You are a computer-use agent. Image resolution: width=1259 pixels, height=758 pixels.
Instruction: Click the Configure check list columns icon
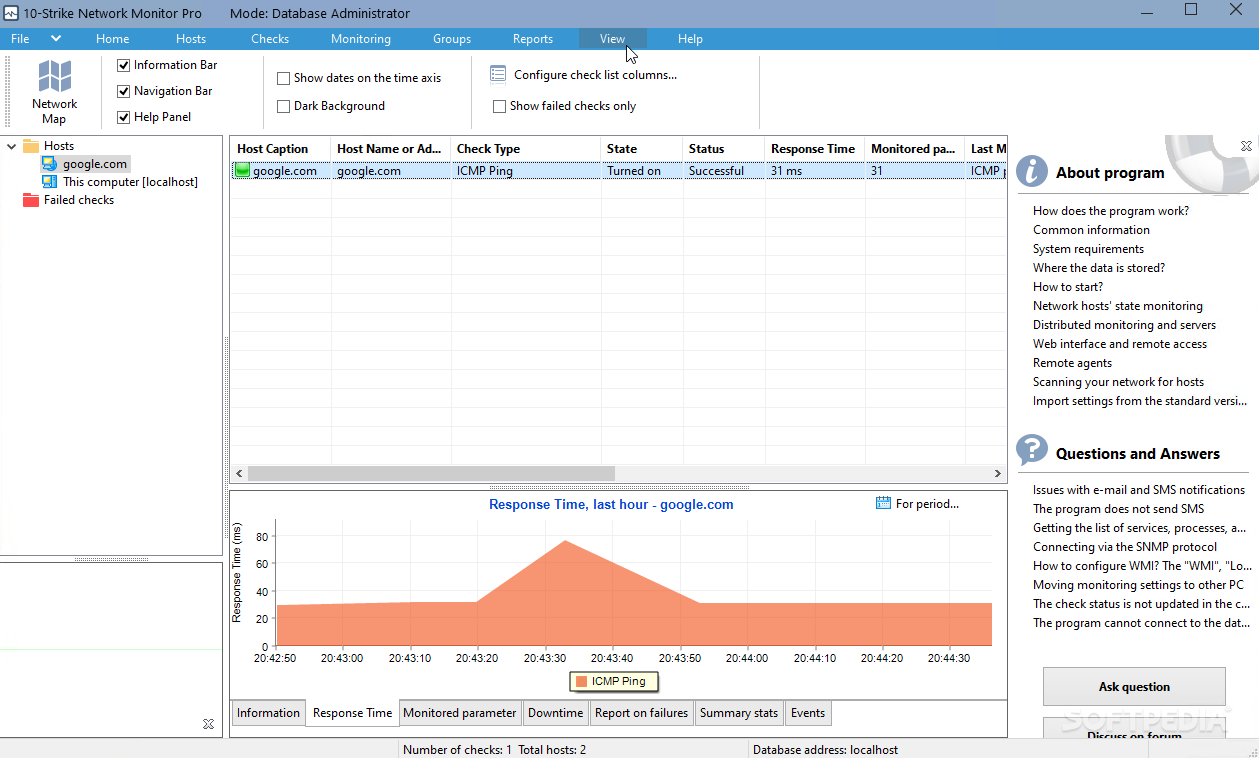(498, 75)
